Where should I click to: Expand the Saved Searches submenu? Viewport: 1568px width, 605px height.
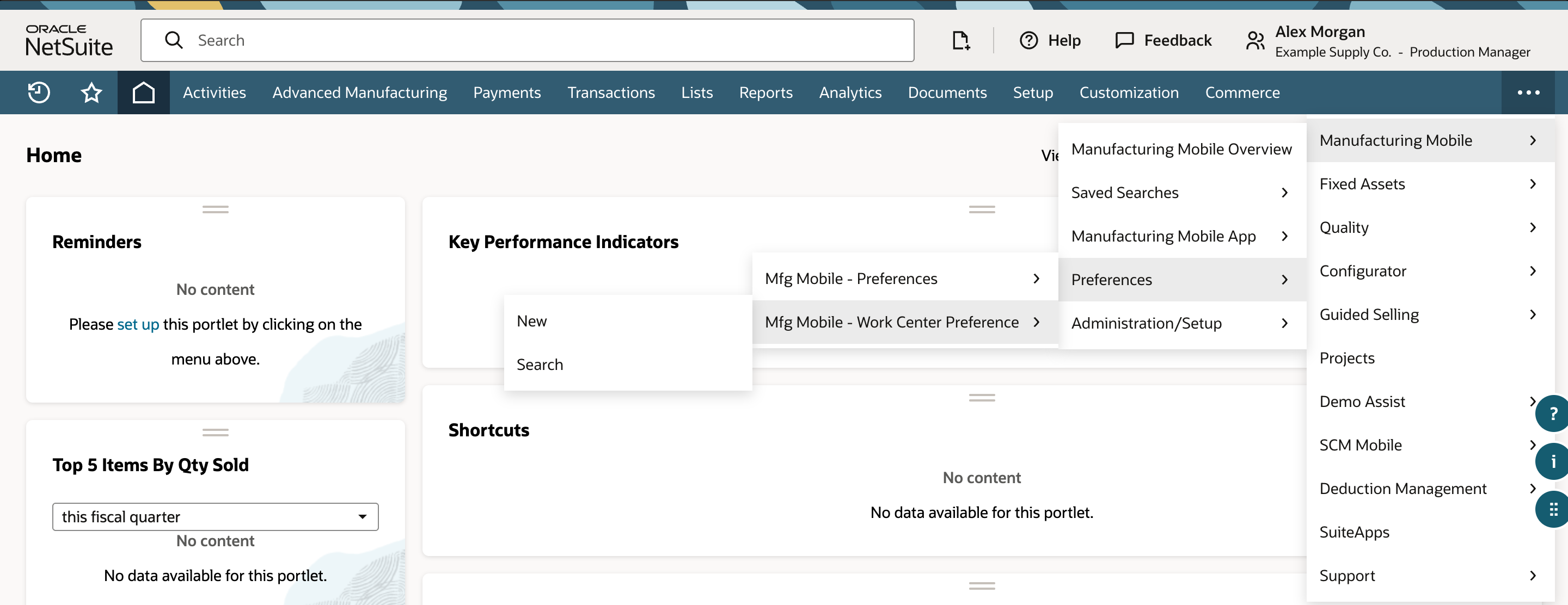click(1182, 193)
